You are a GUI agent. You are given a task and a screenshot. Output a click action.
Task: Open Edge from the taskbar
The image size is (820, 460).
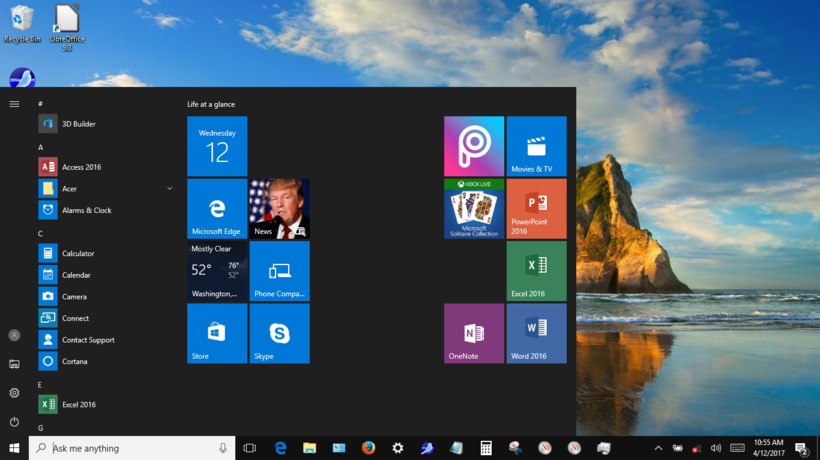point(280,448)
